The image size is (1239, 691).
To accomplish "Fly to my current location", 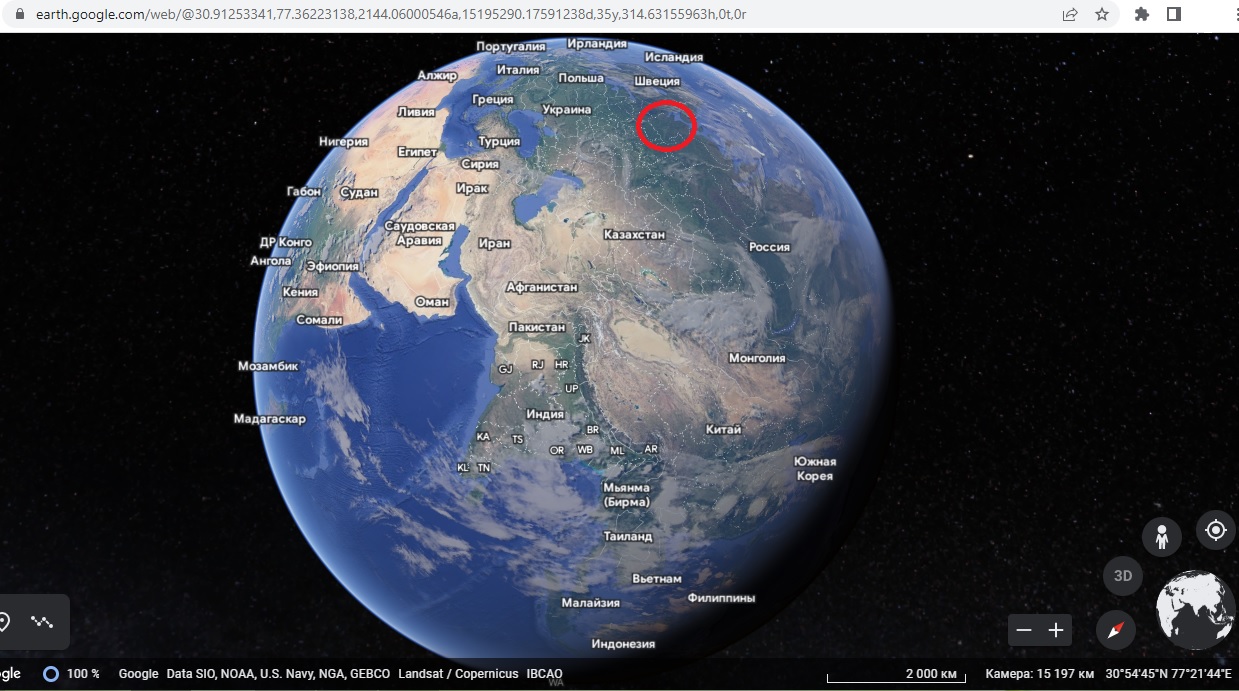I will pos(1216,530).
